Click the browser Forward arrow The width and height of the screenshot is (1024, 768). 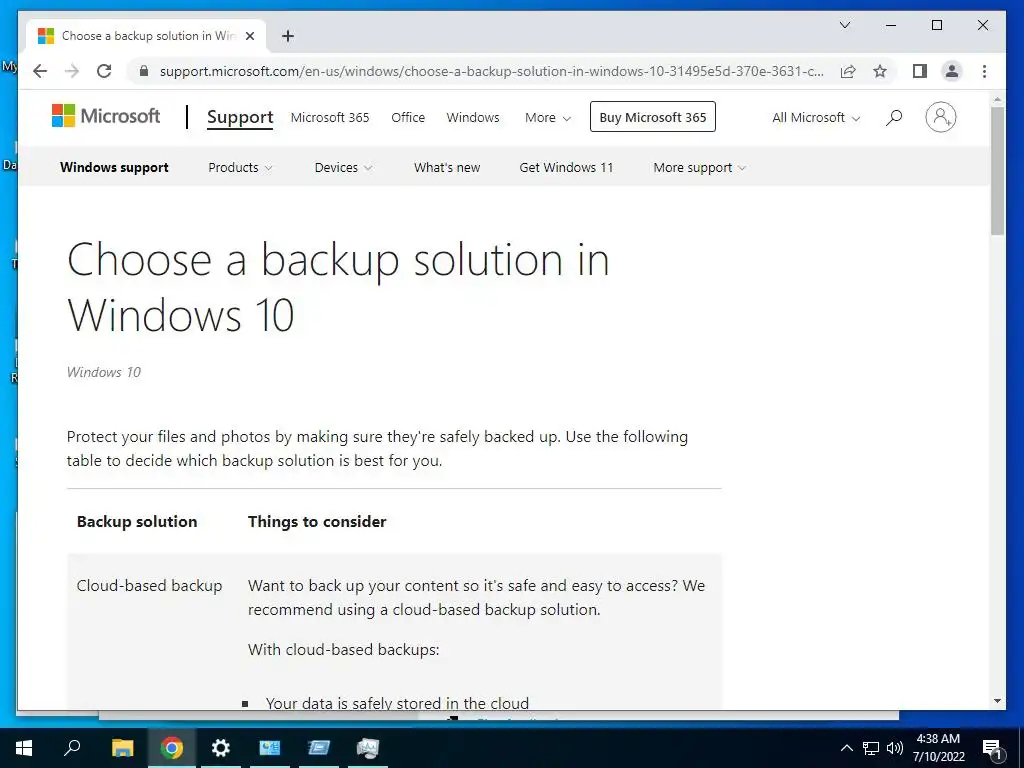(72, 71)
